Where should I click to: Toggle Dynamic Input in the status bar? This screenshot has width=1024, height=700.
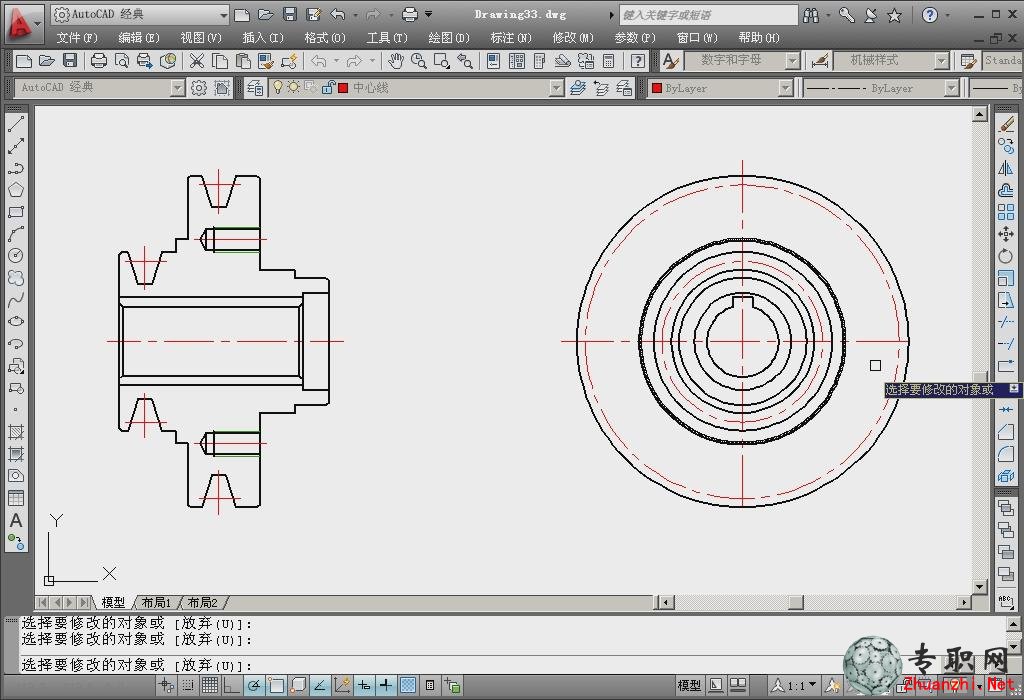(364, 685)
